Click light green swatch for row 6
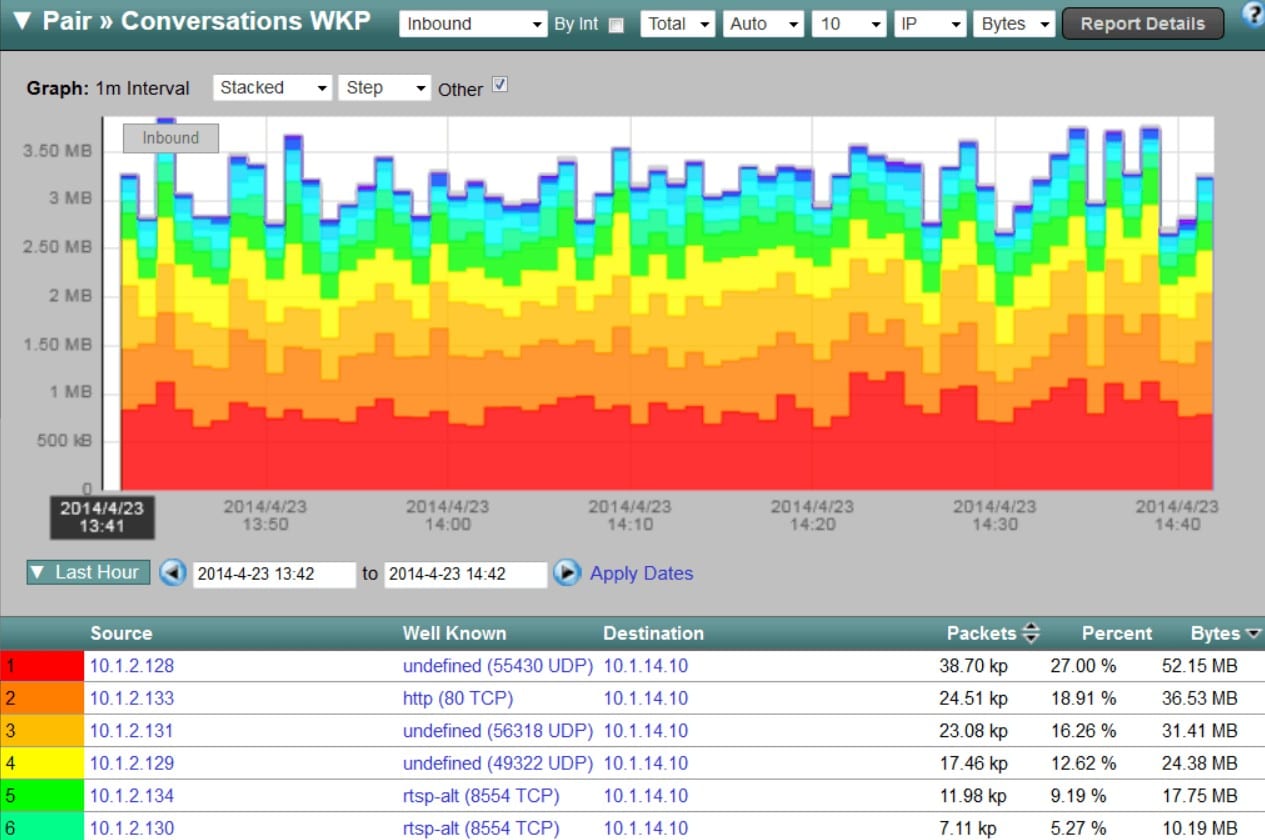Viewport: 1265px width, 840px height. 42,827
